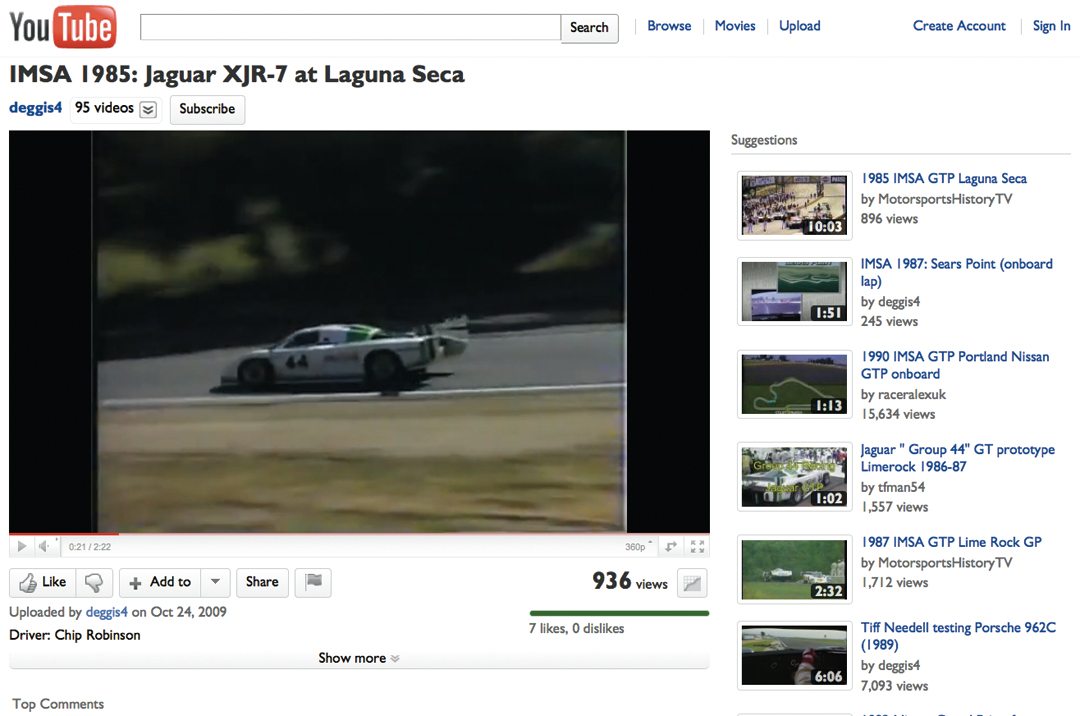Select the '7,093 views' text
The height and width of the screenshot is (716, 1080).
pos(894,686)
